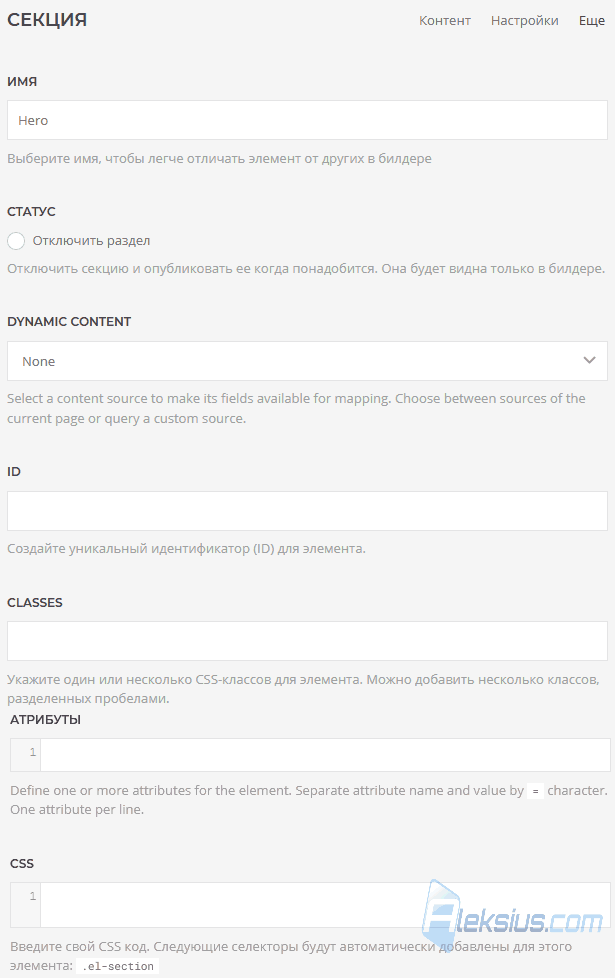615x978 pixels.
Task: Click the Секция panel heading
Action: (47, 20)
